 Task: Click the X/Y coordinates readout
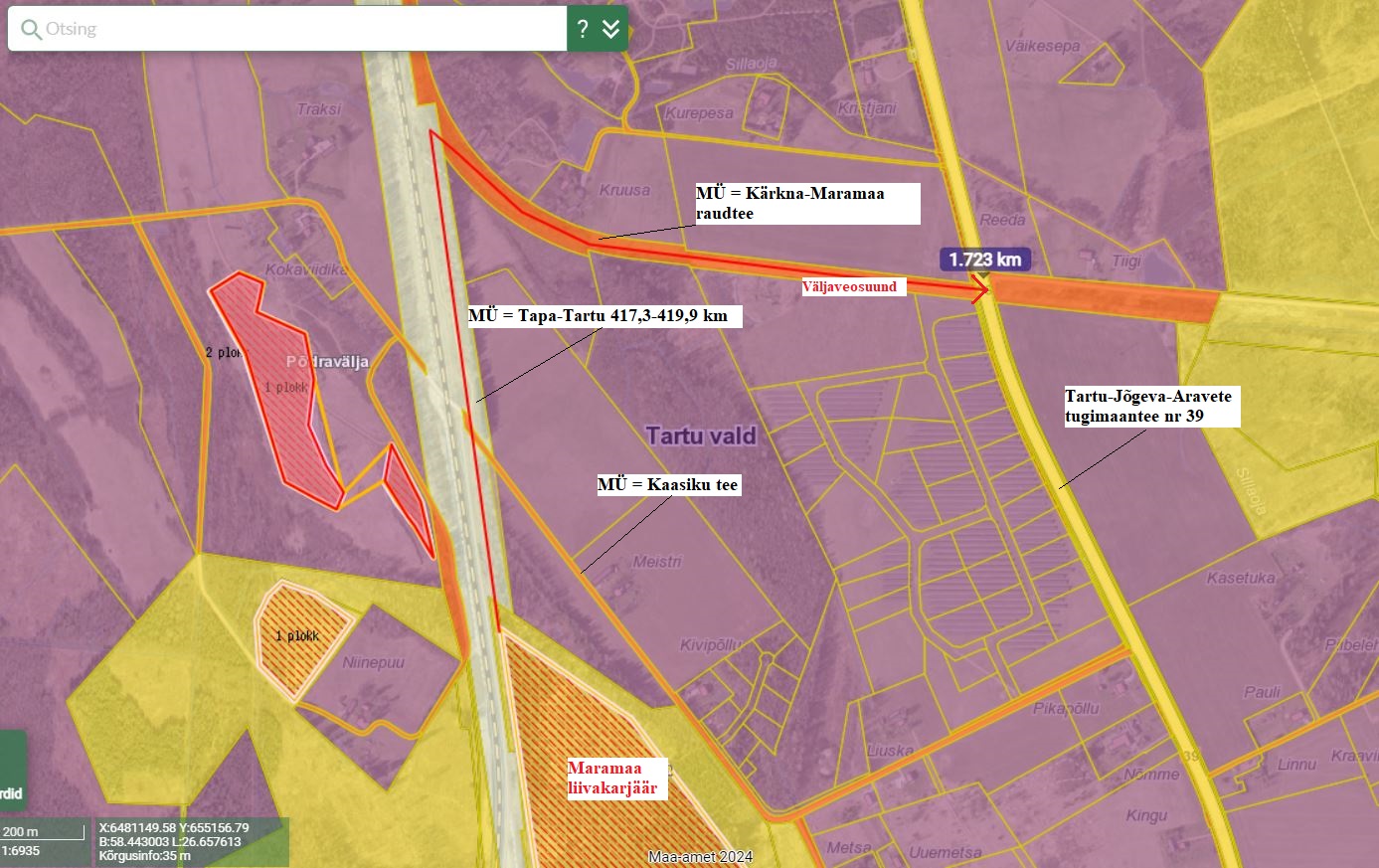click(174, 827)
